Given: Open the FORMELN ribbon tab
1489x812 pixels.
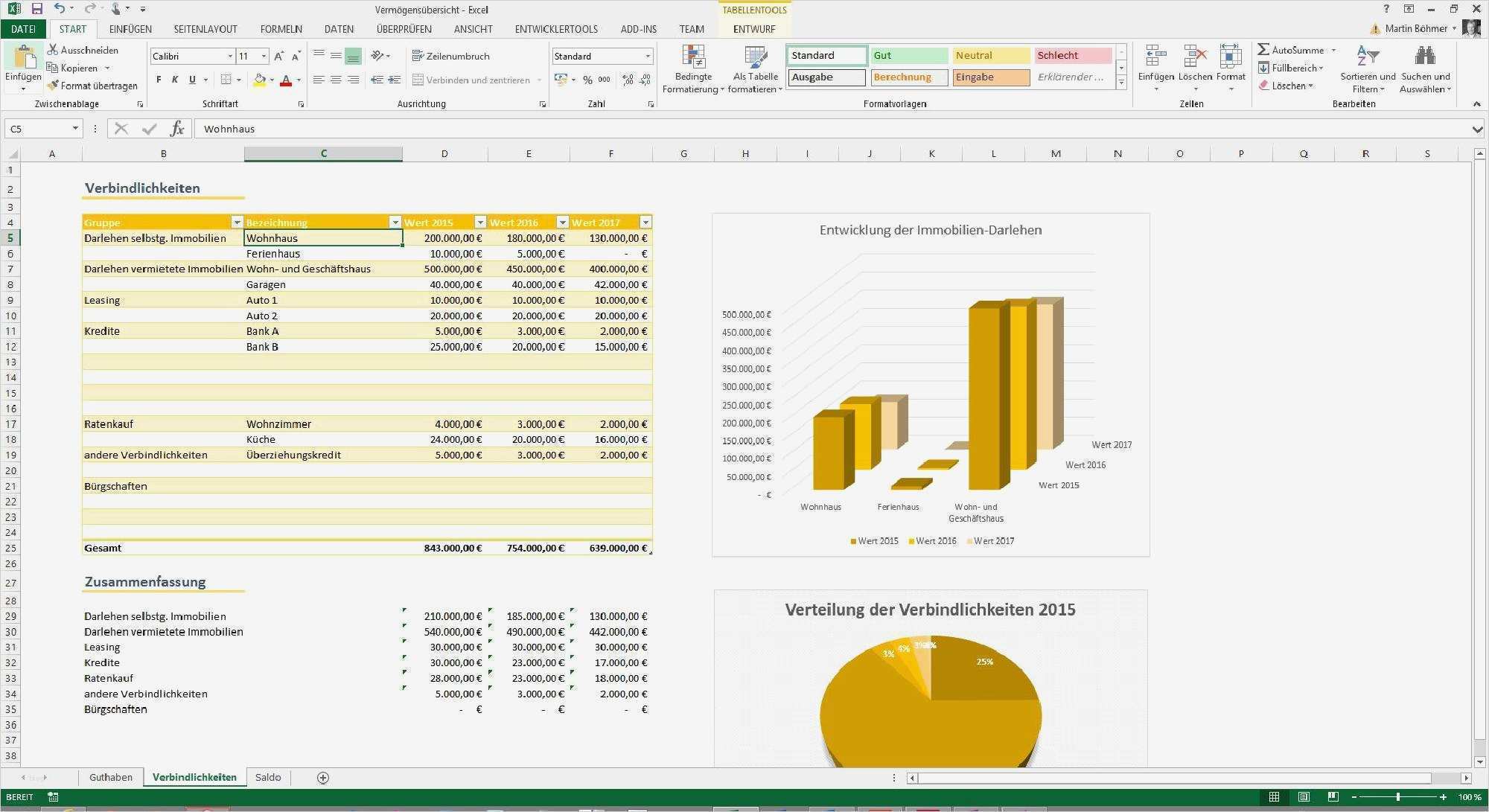Looking at the screenshot, I should pos(281,29).
